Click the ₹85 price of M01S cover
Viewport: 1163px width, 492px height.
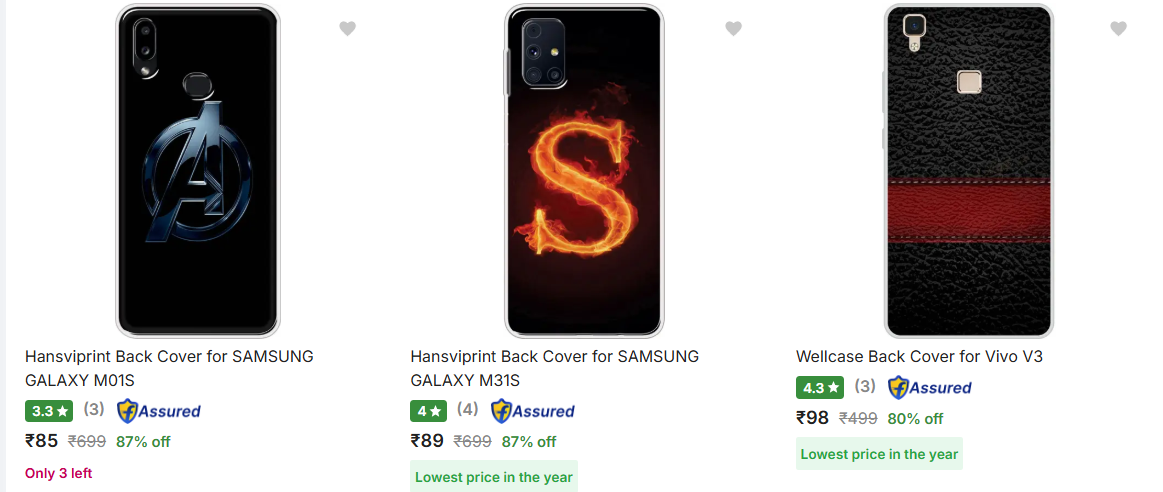pos(42,441)
